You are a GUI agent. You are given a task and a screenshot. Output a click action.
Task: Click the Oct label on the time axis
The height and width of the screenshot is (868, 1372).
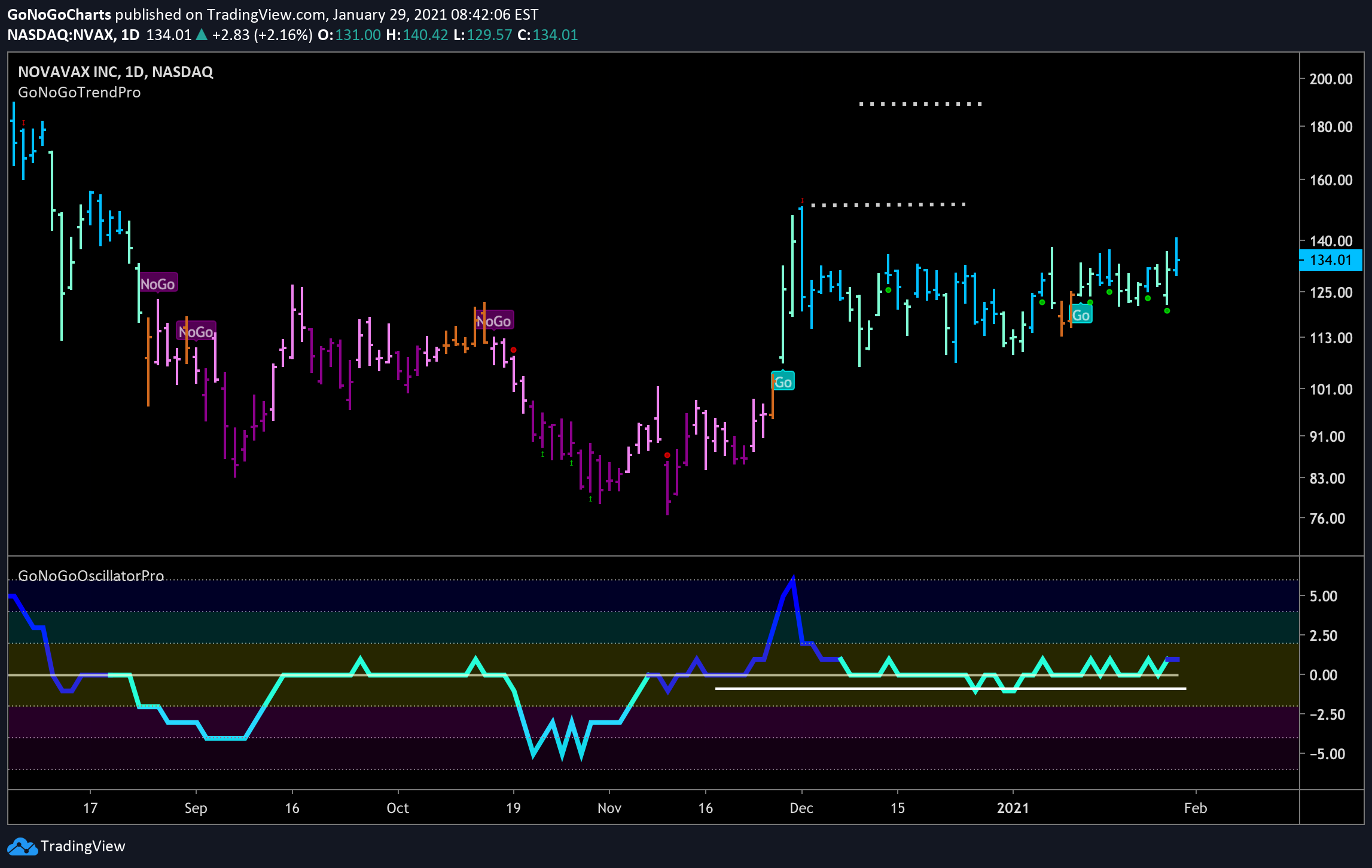[398, 808]
